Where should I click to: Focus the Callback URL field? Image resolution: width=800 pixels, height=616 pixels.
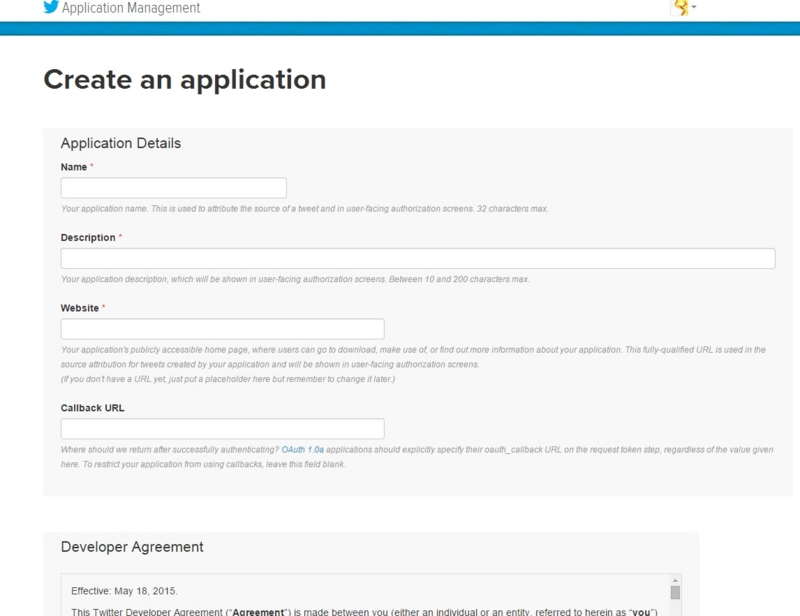222,429
